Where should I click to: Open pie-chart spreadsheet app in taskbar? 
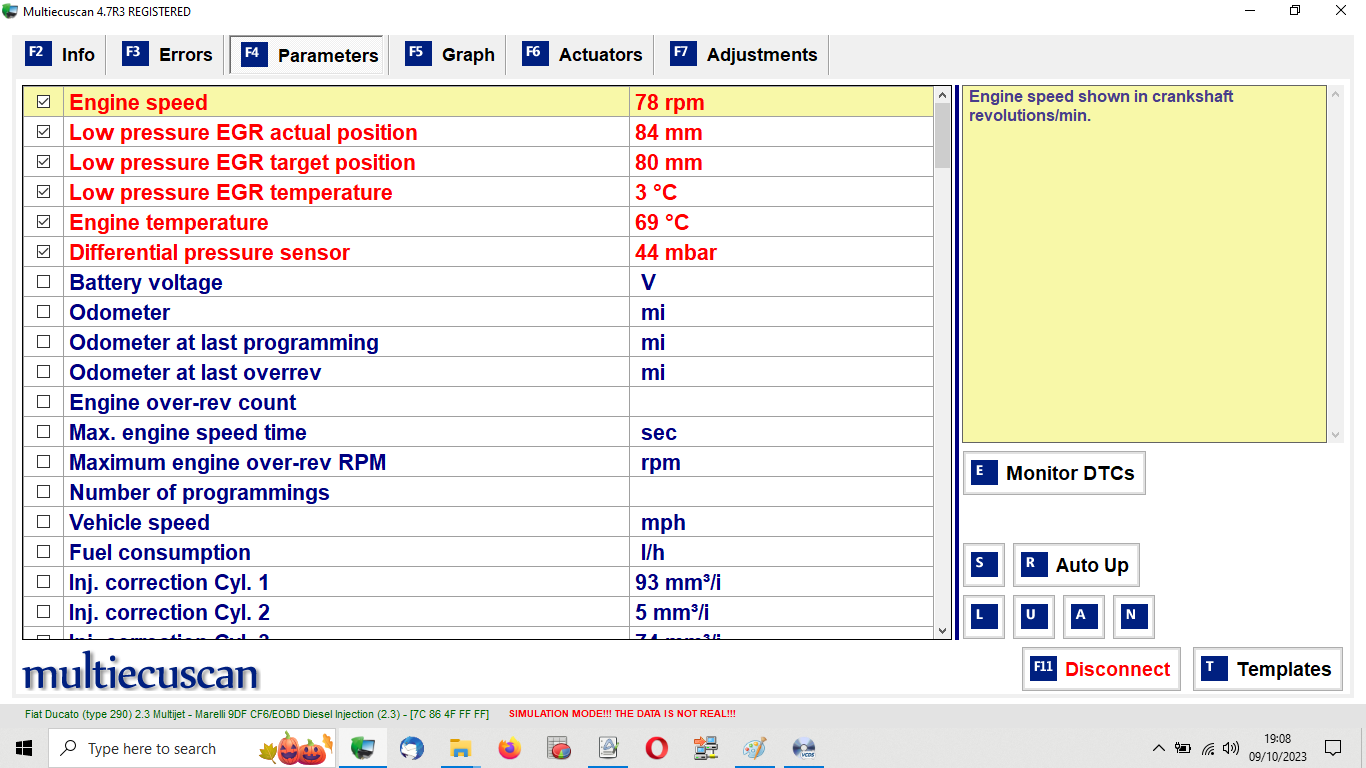[x=558, y=748]
